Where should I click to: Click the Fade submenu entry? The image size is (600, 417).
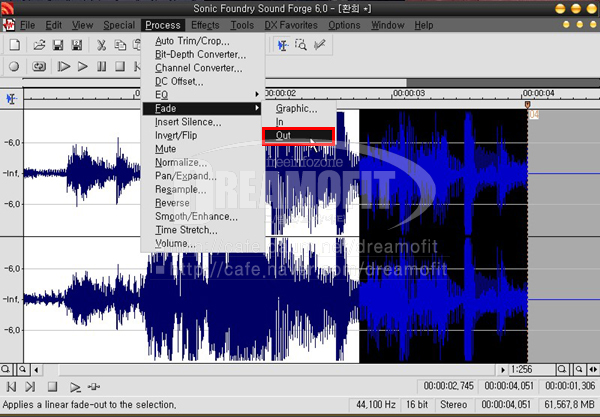click(x=202, y=109)
